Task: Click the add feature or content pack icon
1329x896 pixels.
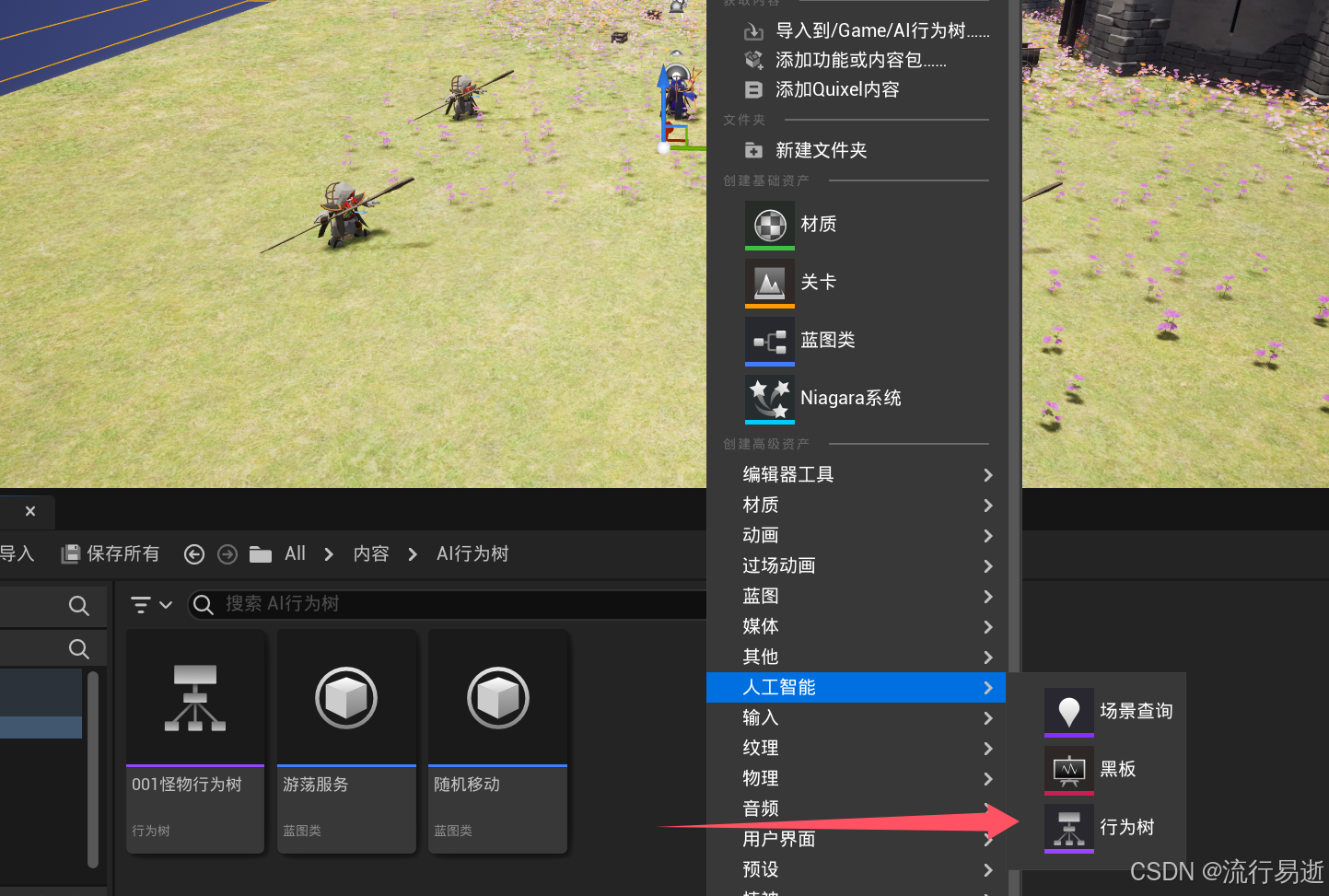Action: tap(753, 61)
